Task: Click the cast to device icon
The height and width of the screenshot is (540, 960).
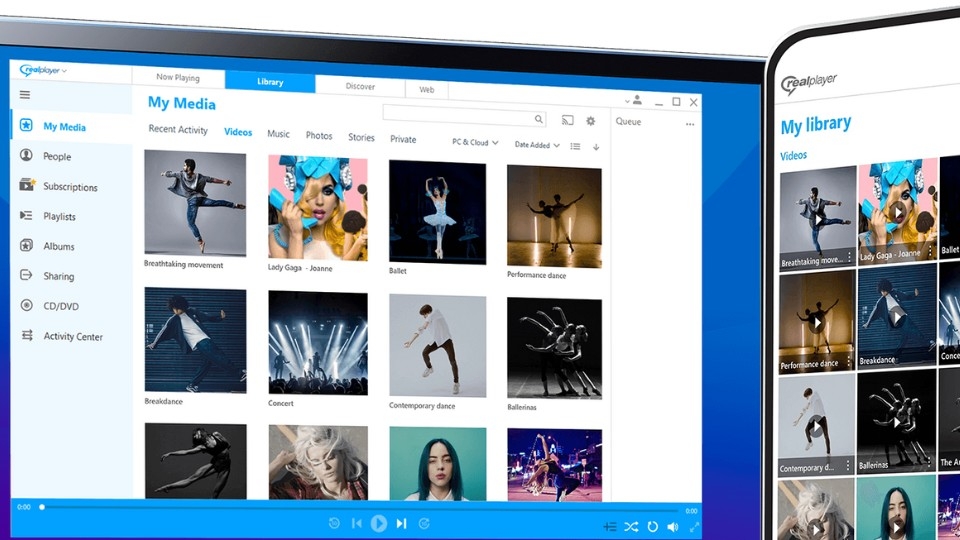Action: pyautogui.click(x=568, y=120)
